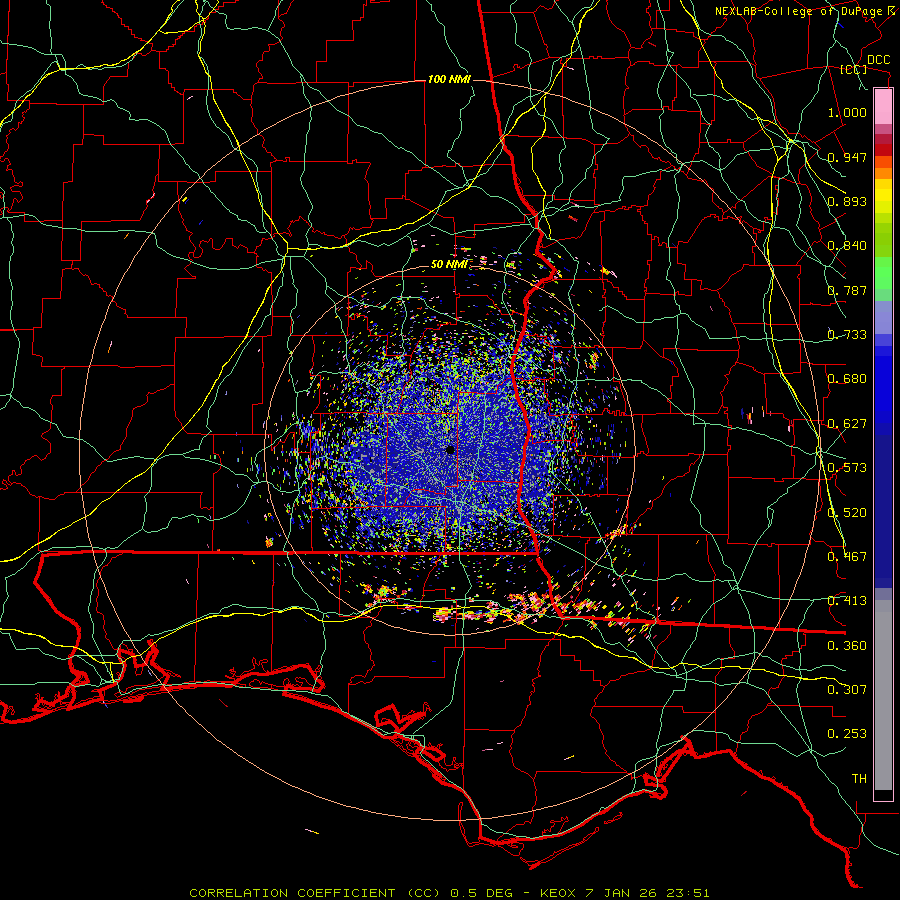Click the 100 NMI range ring label
This screenshot has width=900, height=900.
point(449,79)
